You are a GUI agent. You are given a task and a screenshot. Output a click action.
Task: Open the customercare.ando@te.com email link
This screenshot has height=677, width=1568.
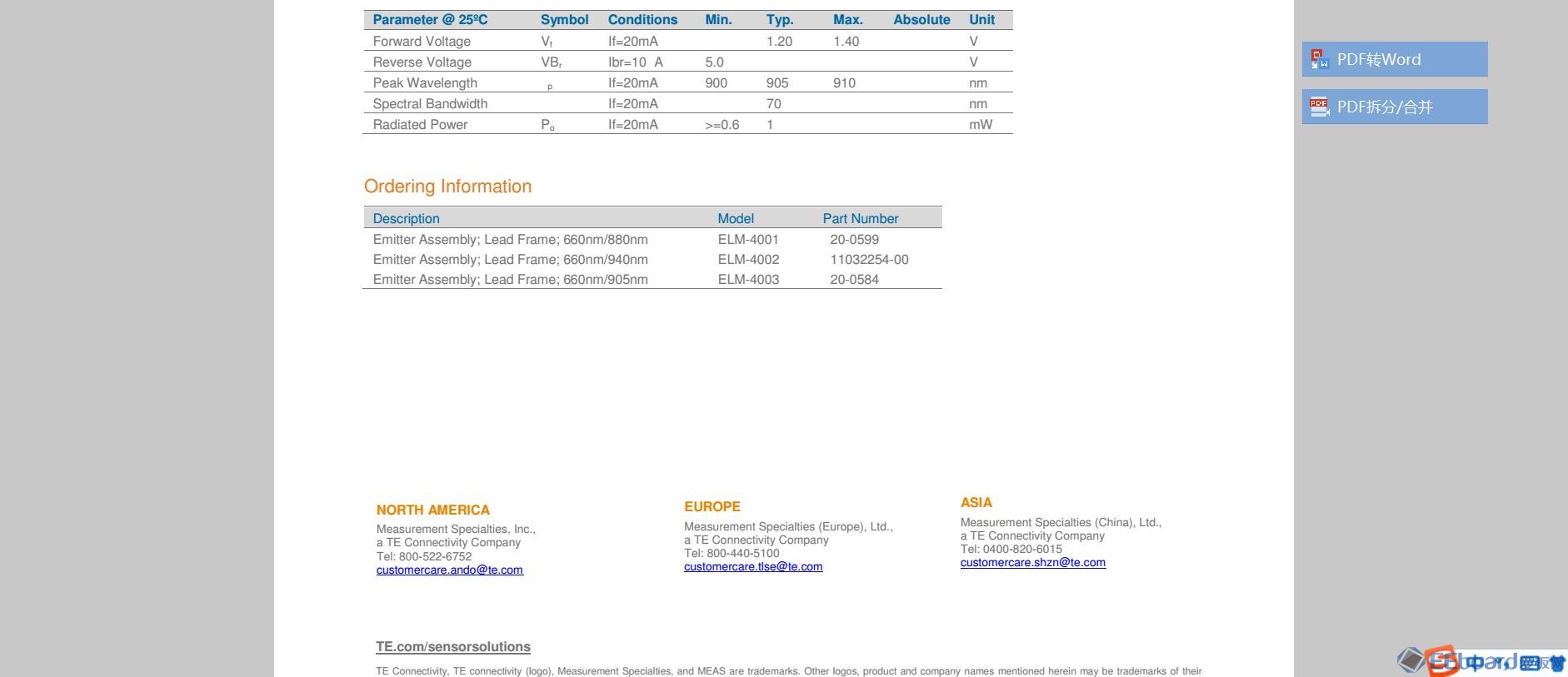click(450, 570)
